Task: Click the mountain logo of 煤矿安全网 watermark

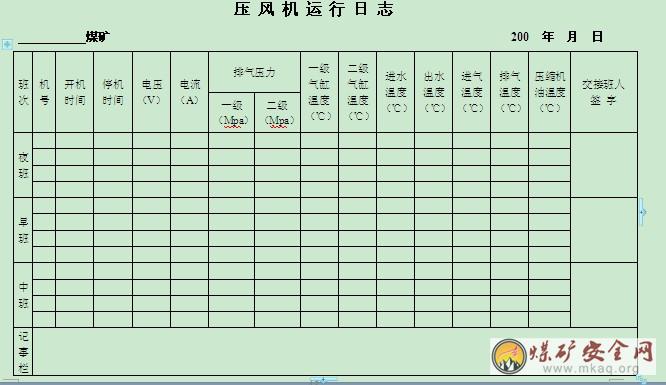Action: click(x=509, y=357)
